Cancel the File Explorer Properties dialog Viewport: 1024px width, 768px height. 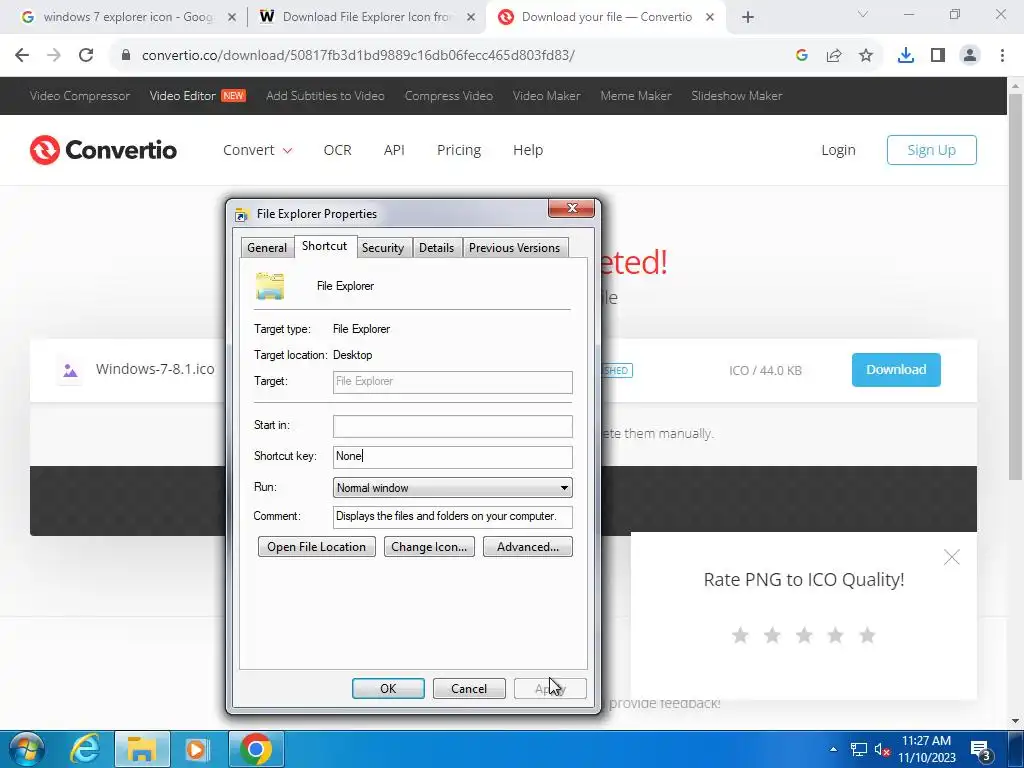[x=469, y=688]
